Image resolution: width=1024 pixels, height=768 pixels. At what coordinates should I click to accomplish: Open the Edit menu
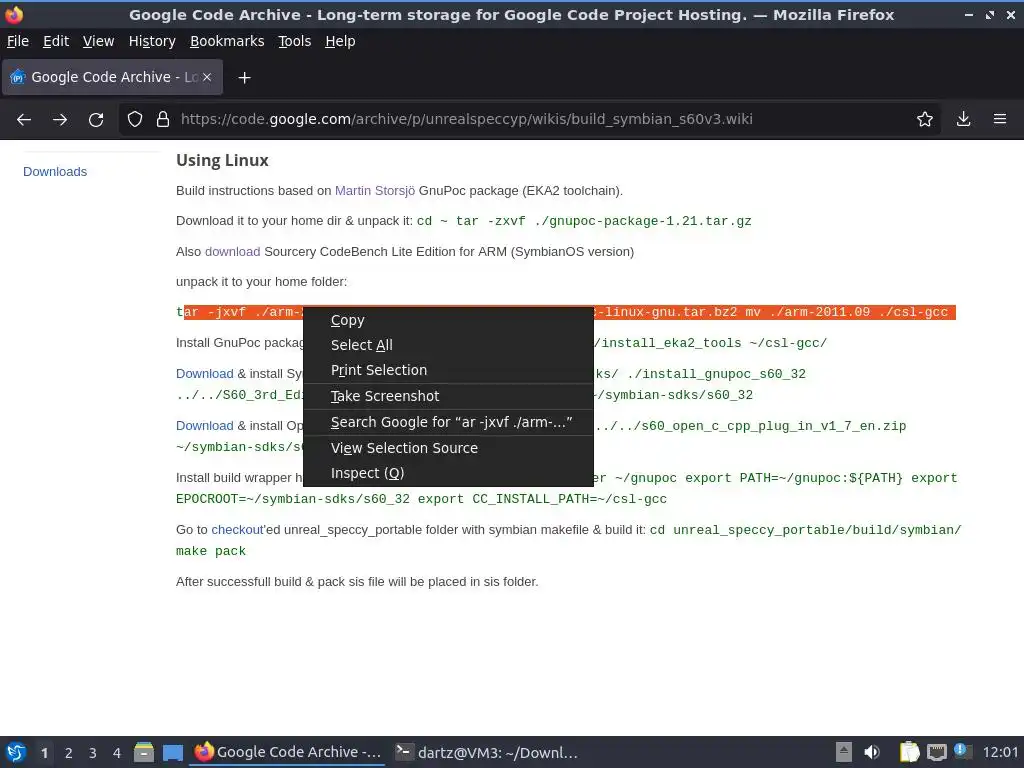[x=56, y=41]
